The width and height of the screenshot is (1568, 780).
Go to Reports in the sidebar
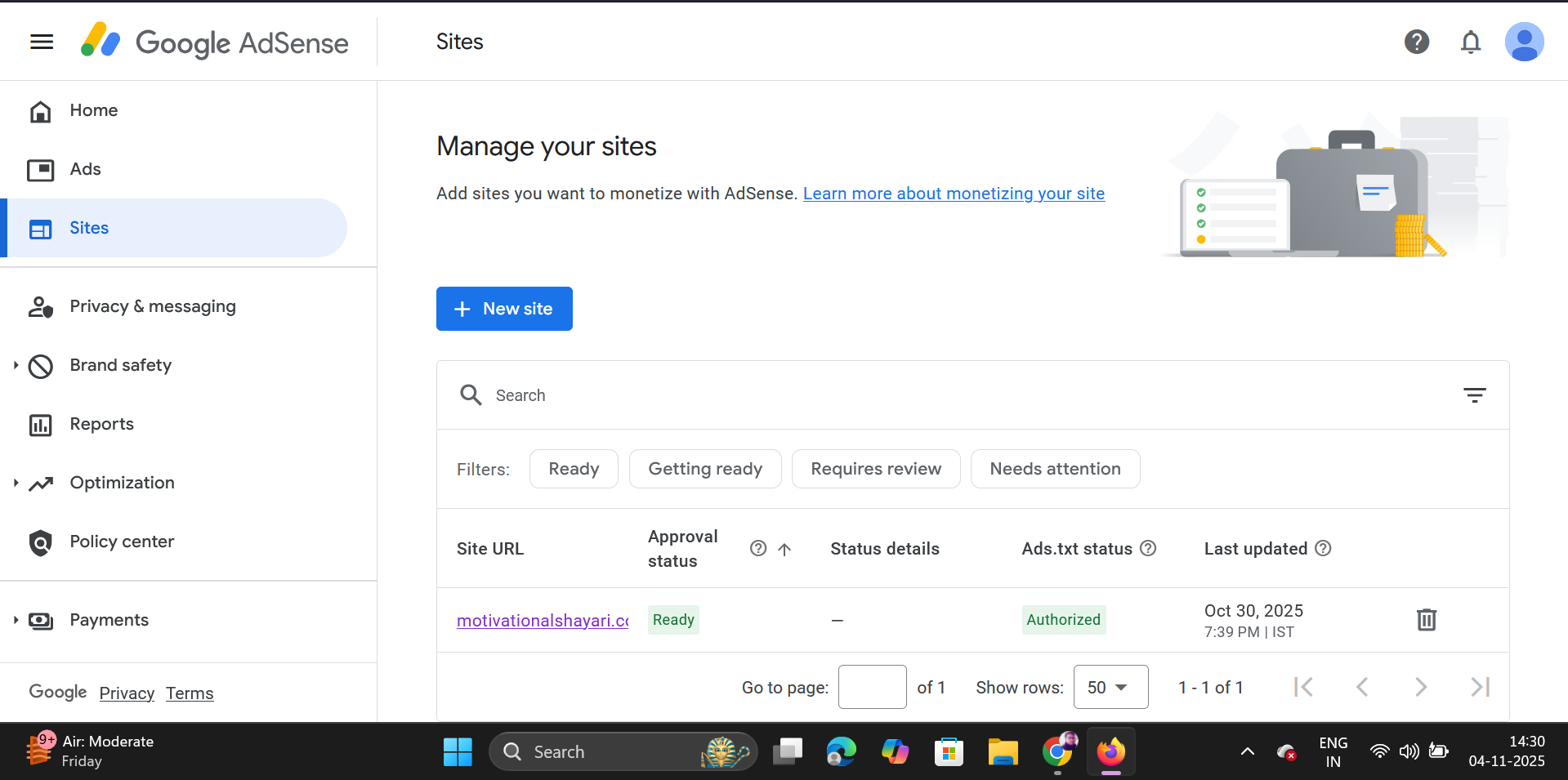pyautogui.click(x=101, y=424)
